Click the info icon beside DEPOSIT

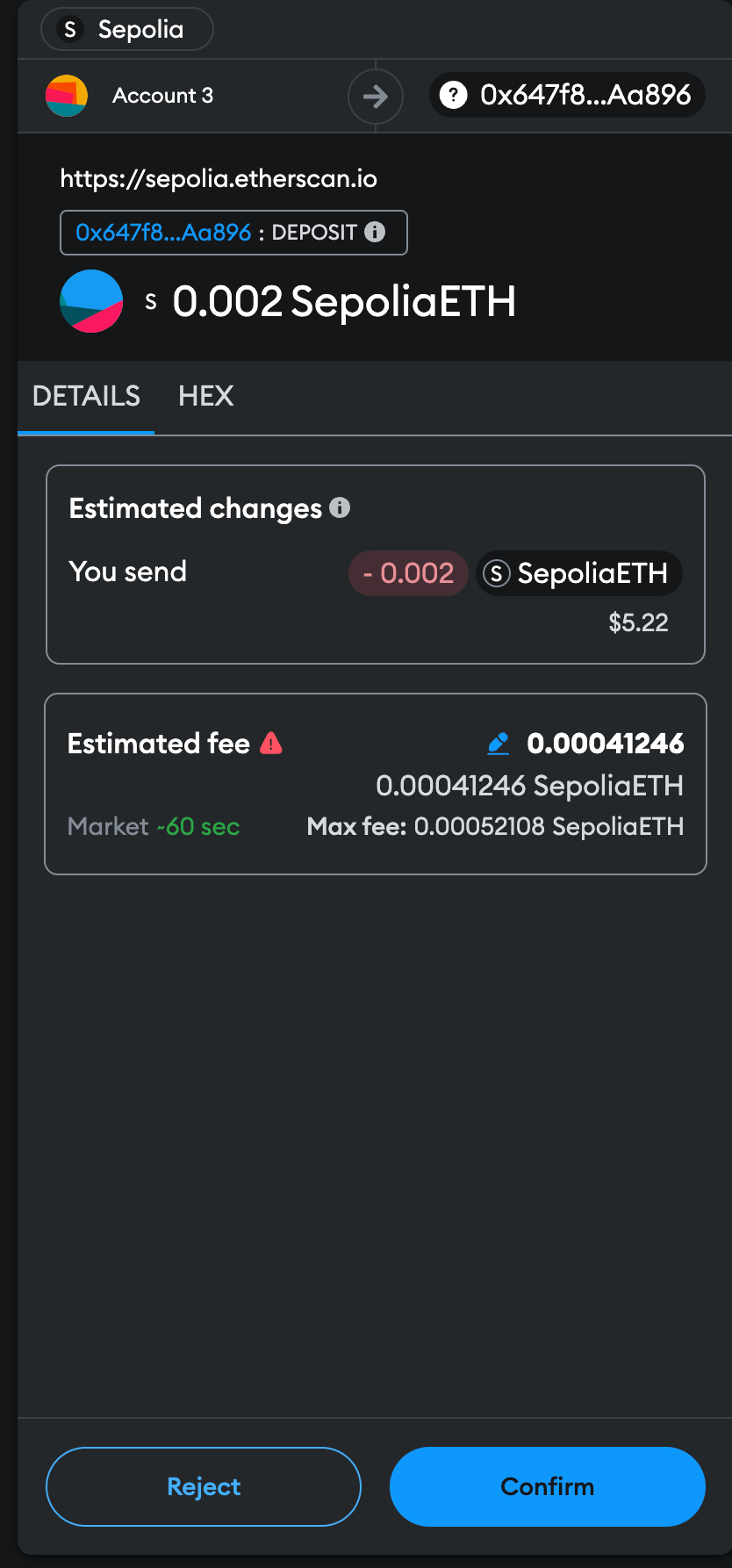pyautogui.click(x=375, y=232)
